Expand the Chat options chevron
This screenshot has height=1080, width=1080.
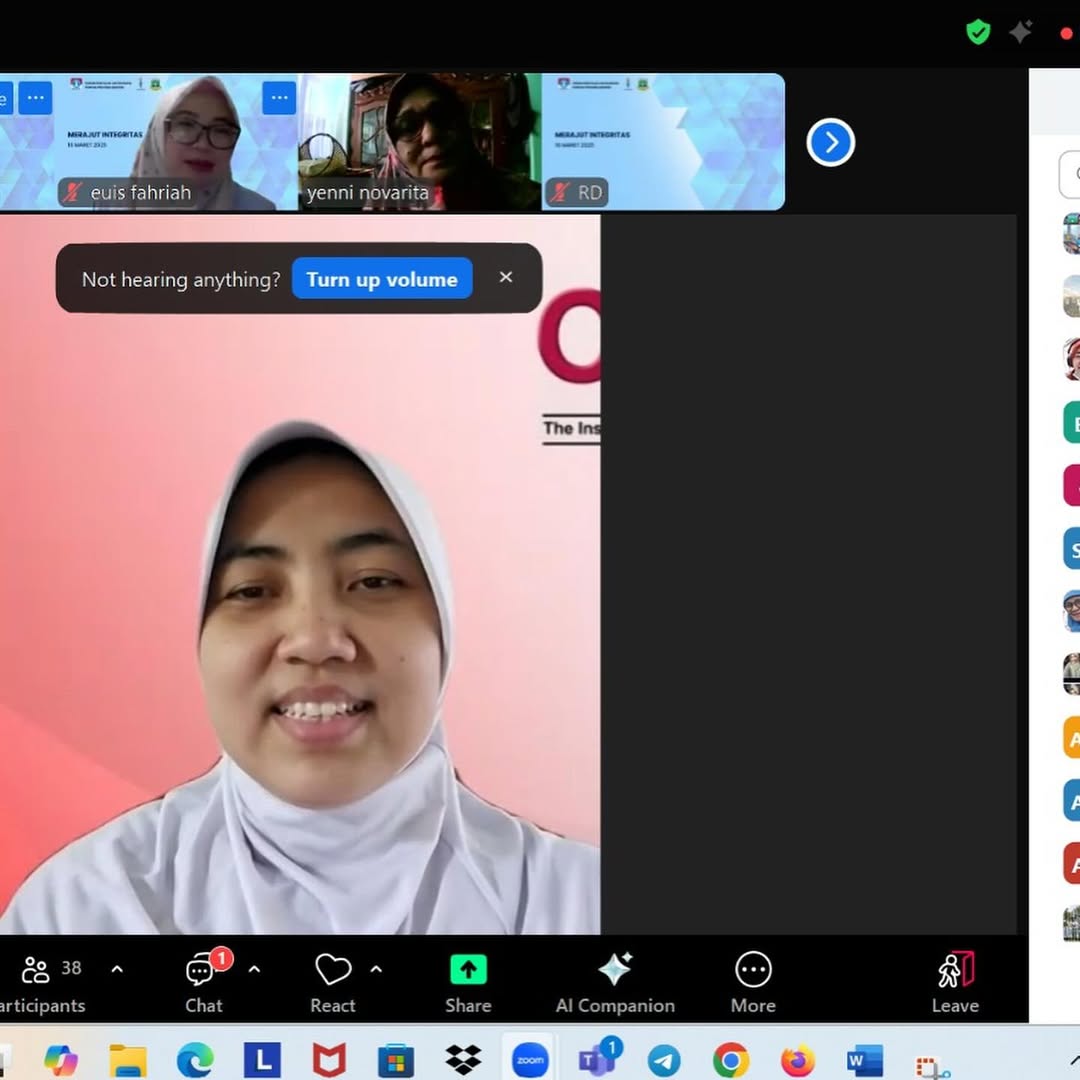point(254,969)
